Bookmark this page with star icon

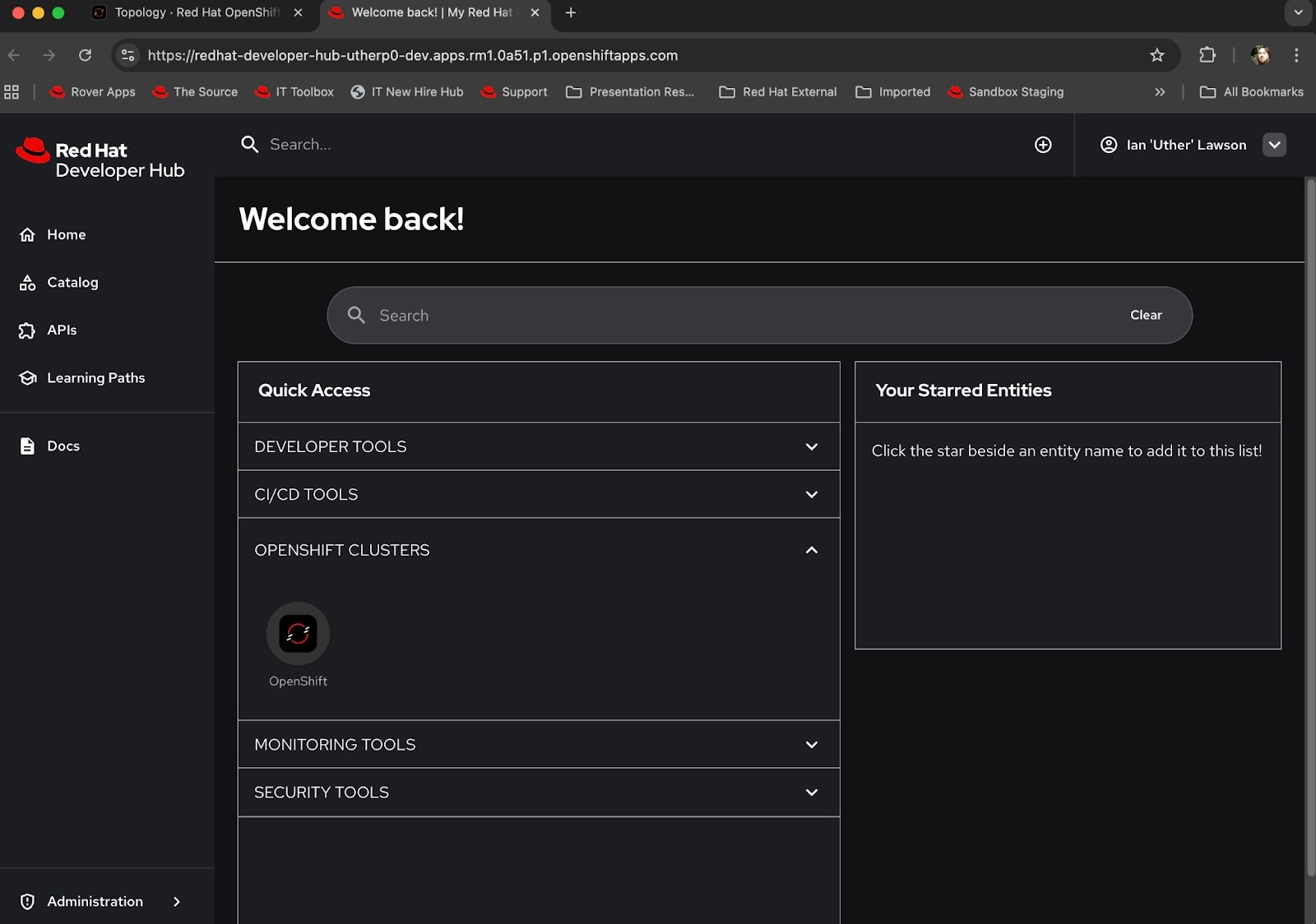tap(1157, 55)
